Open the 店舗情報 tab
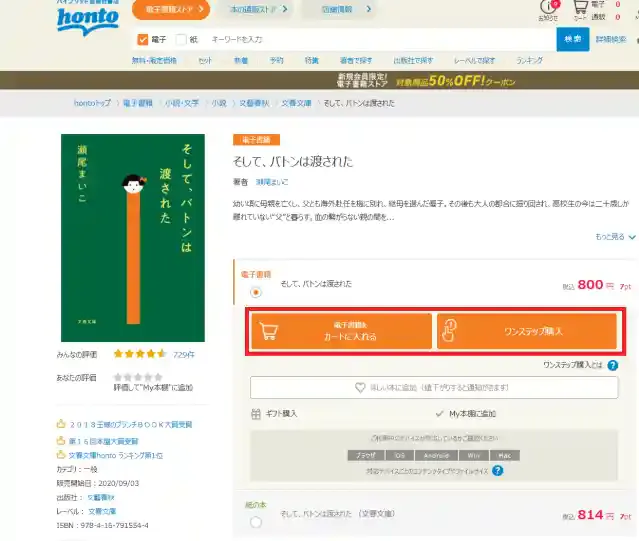The image size is (639, 541). [339, 9]
